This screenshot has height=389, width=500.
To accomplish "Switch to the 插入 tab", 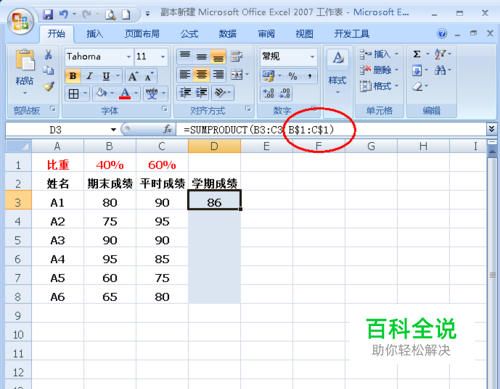I will tap(95, 34).
